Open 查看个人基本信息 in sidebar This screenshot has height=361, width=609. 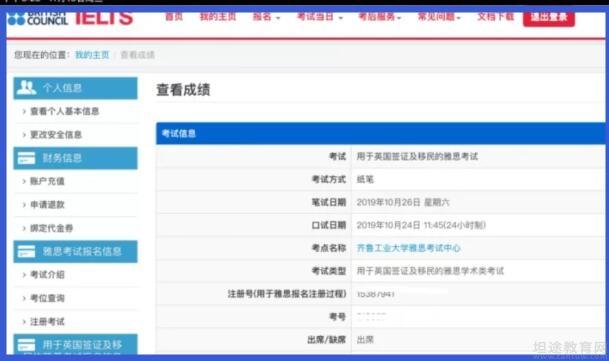point(64,112)
